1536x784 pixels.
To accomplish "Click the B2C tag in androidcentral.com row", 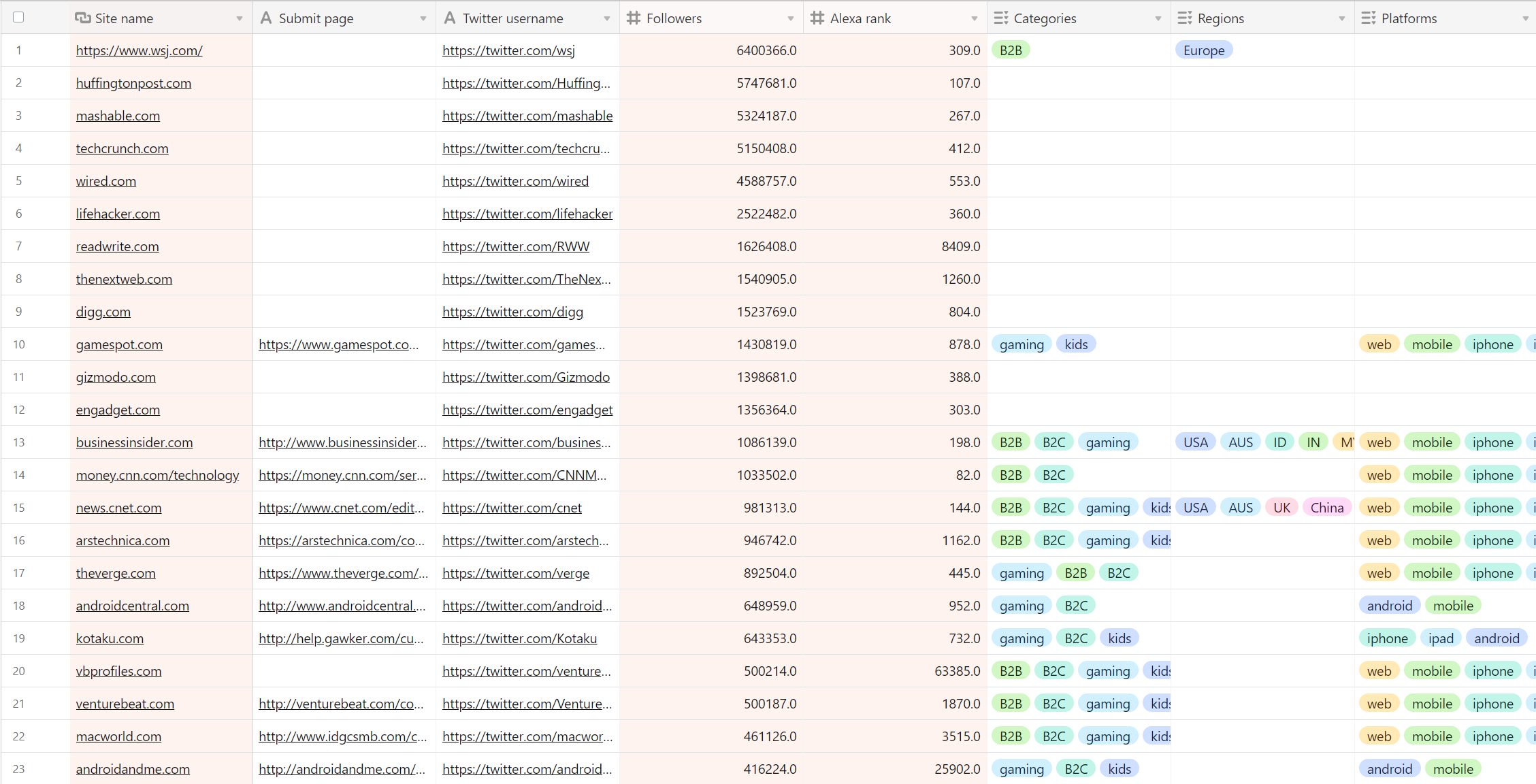I will [x=1076, y=606].
